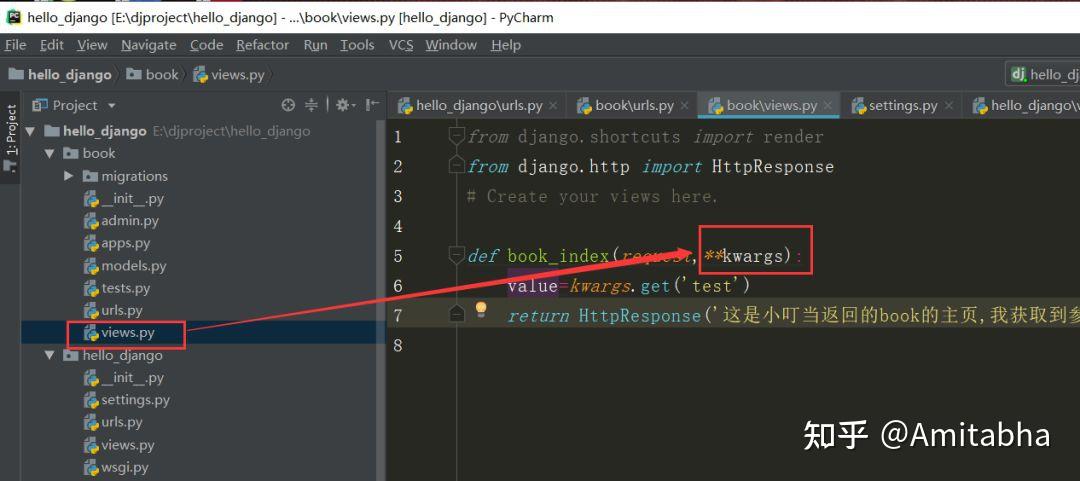Viewport: 1080px width, 481px height.
Task: Click HttpResponse in the line 2 import
Action: [x=773, y=167]
